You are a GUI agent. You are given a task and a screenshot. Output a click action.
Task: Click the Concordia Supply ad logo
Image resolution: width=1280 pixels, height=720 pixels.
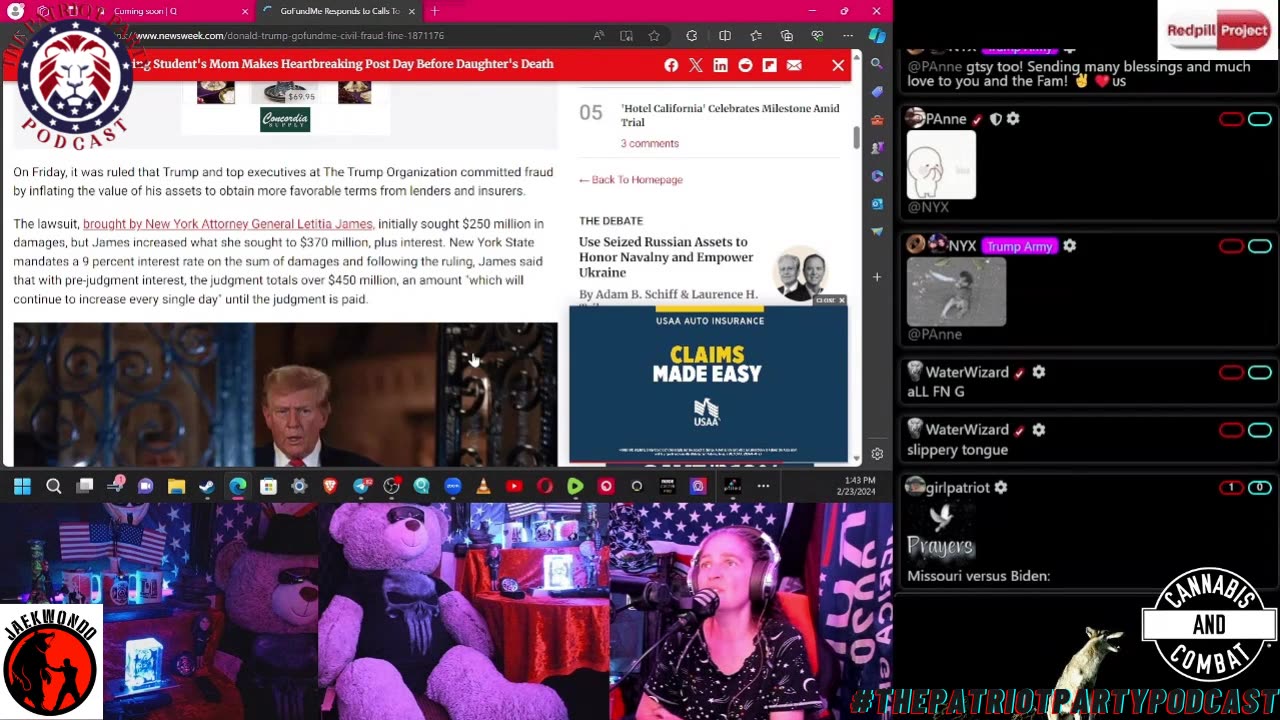pos(285,120)
